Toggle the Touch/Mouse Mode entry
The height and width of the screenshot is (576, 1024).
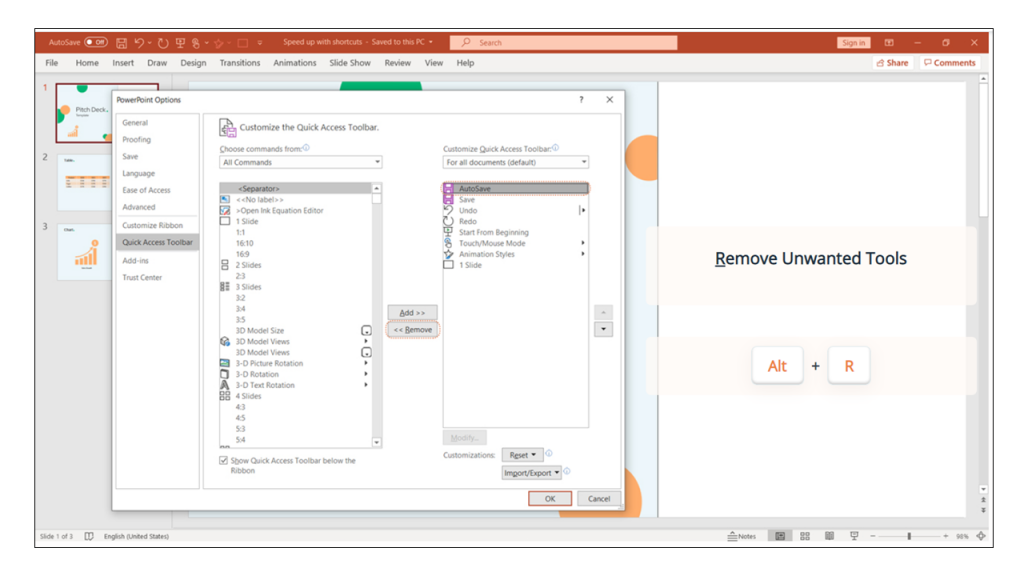click(491, 242)
